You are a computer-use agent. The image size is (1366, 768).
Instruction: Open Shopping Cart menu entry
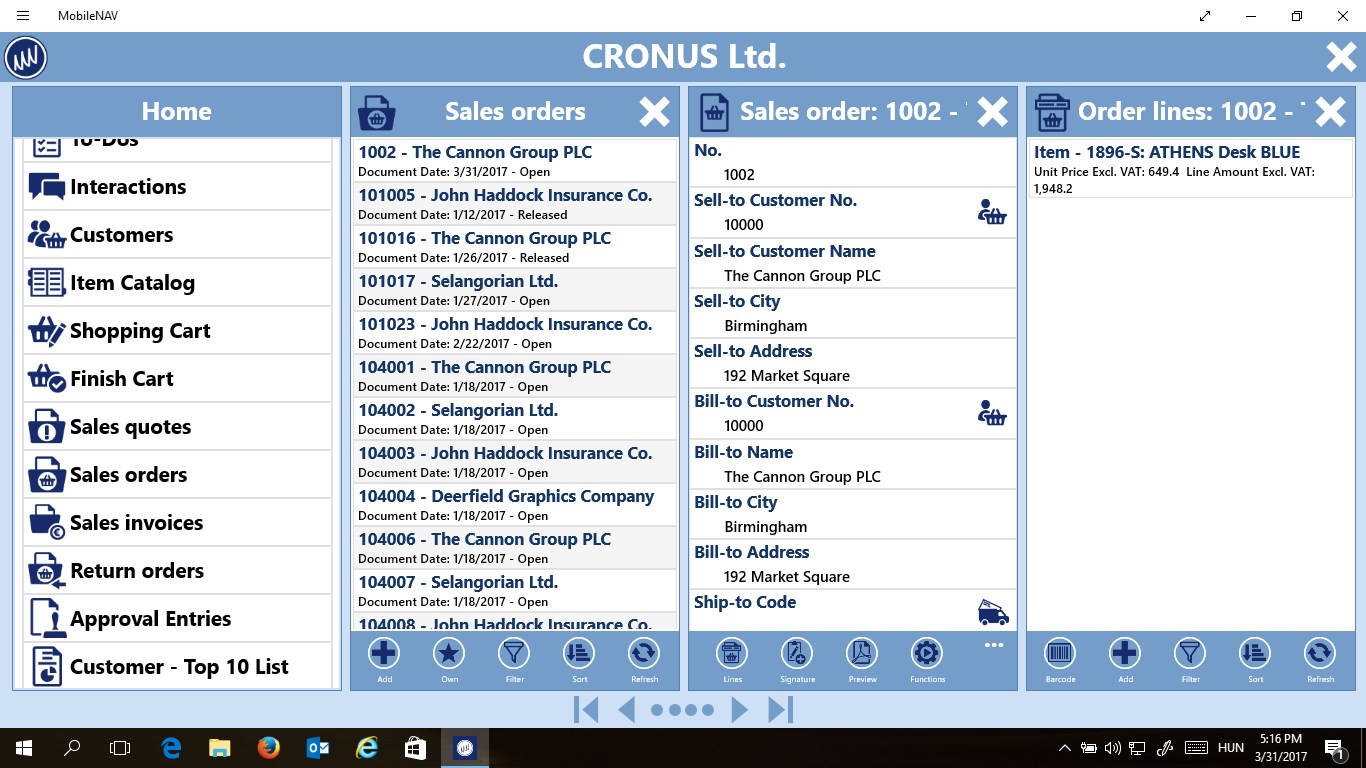177,331
